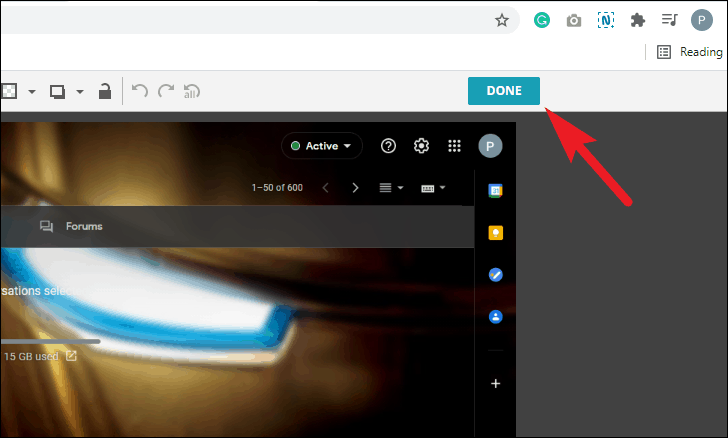Expand the blur tool dropdown arrow
This screenshot has height=438, width=728.
coord(32,92)
